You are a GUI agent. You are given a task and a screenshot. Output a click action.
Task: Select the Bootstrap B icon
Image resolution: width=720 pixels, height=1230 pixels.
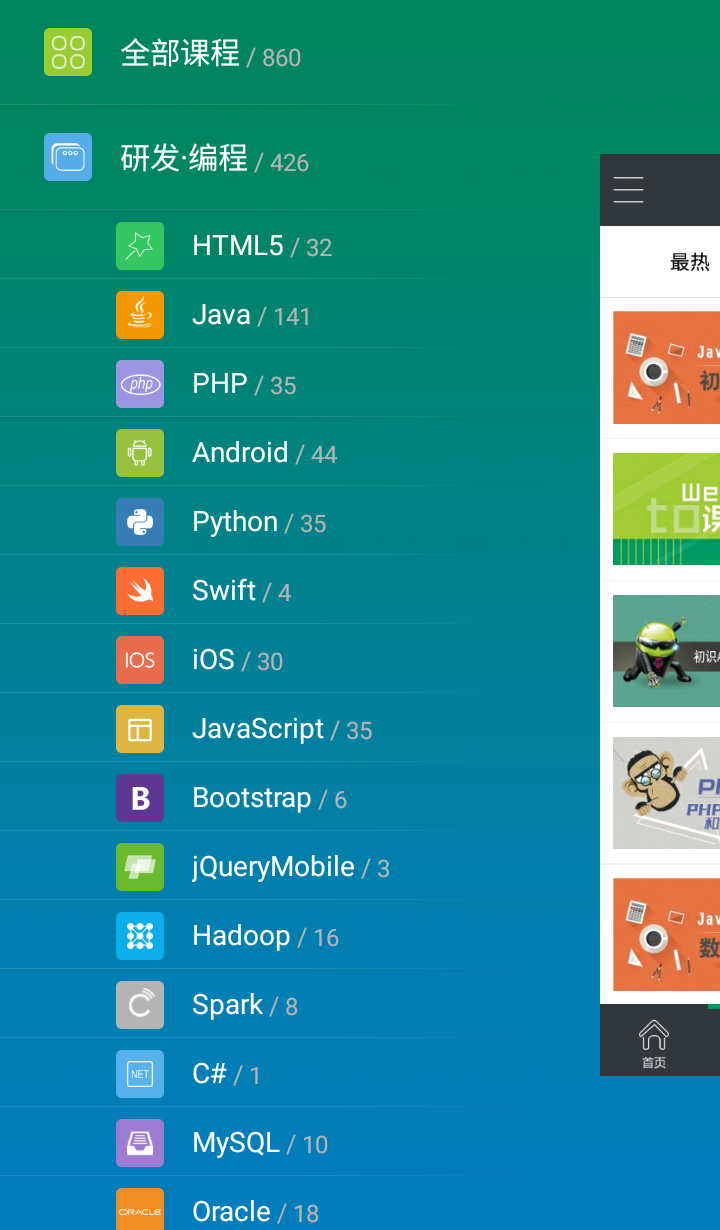(140, 798)
